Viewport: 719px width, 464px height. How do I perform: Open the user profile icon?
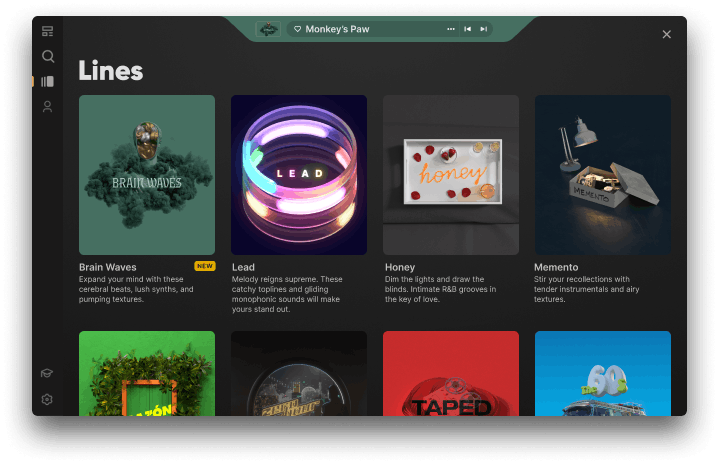pyautogui.click(x=47, y=107)
